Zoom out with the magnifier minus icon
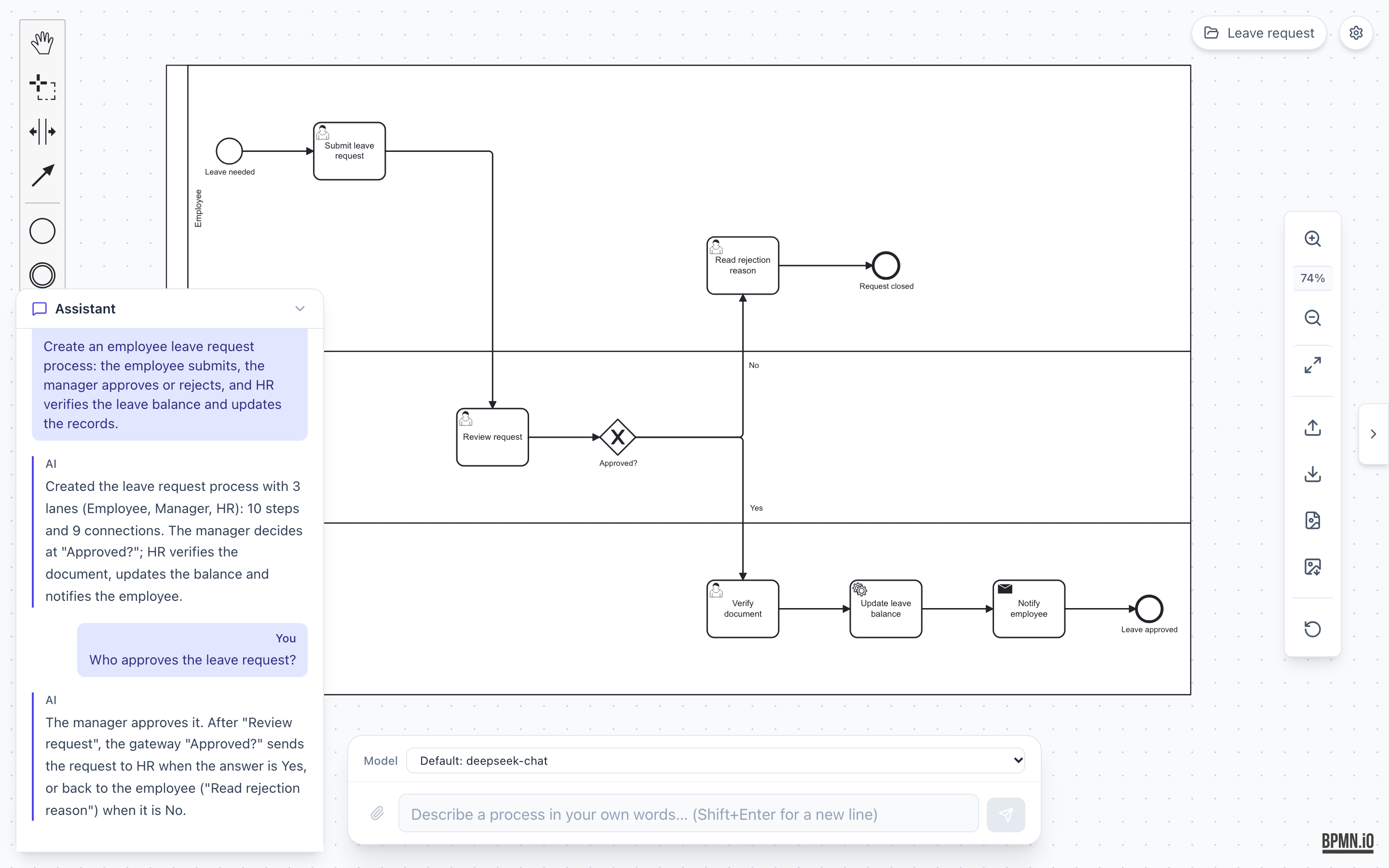Viewport: 1389px width, 868px height. click(1312, 318)
